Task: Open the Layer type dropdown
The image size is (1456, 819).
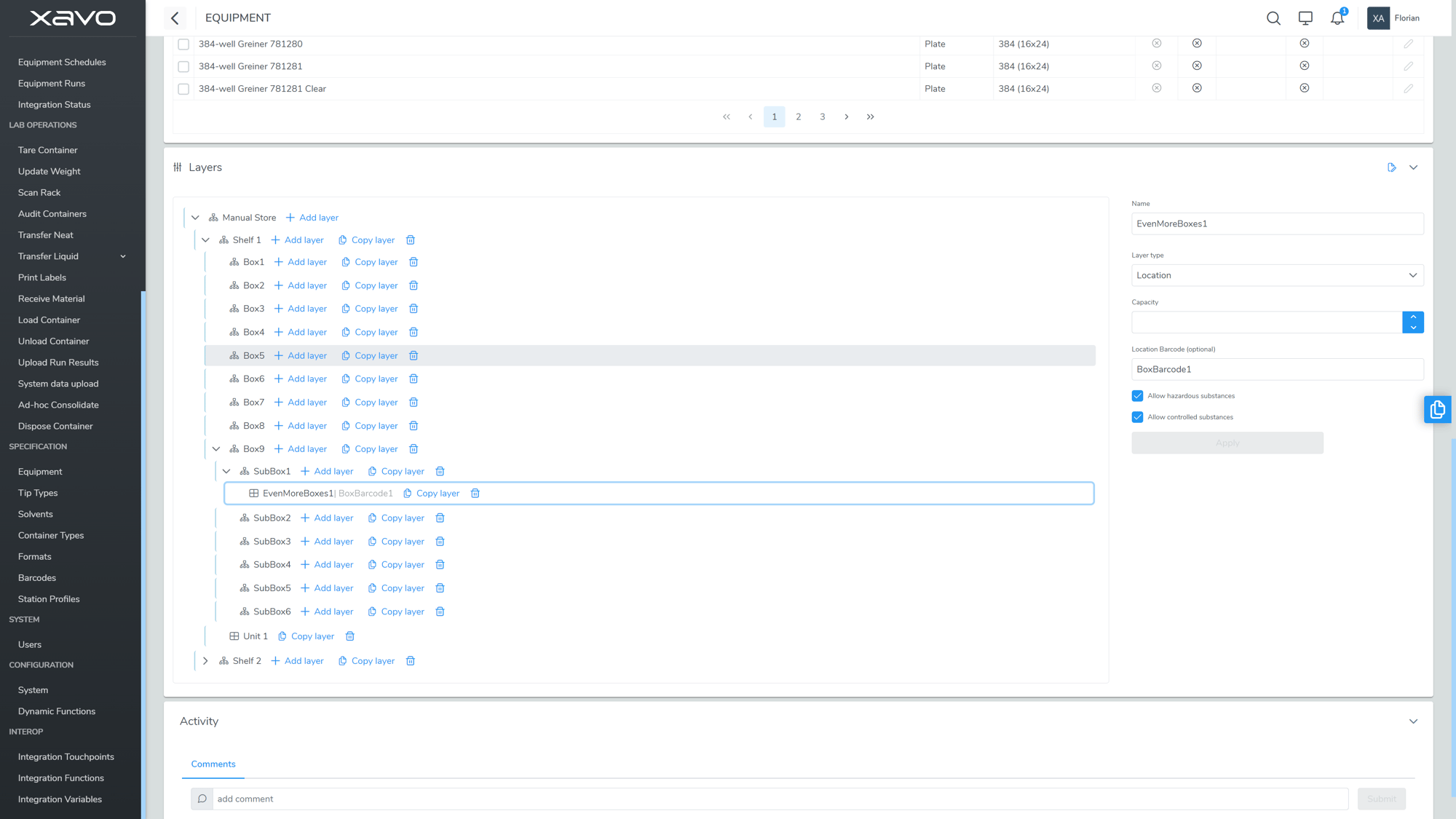Action: [x=1277, y=275]
